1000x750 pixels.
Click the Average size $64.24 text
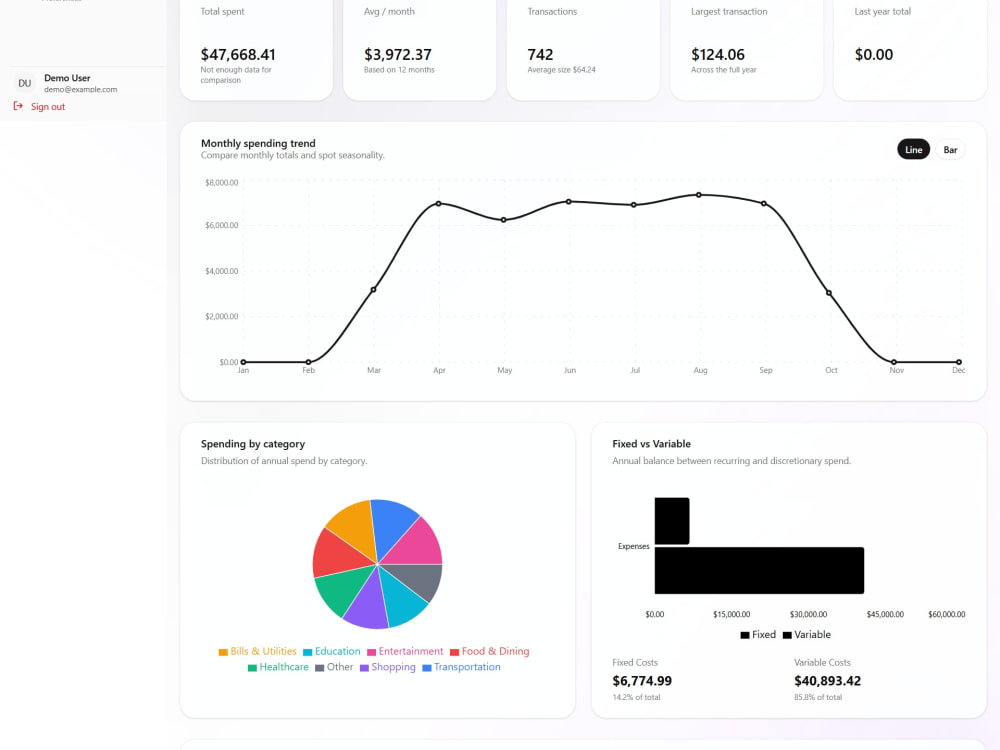561,70
